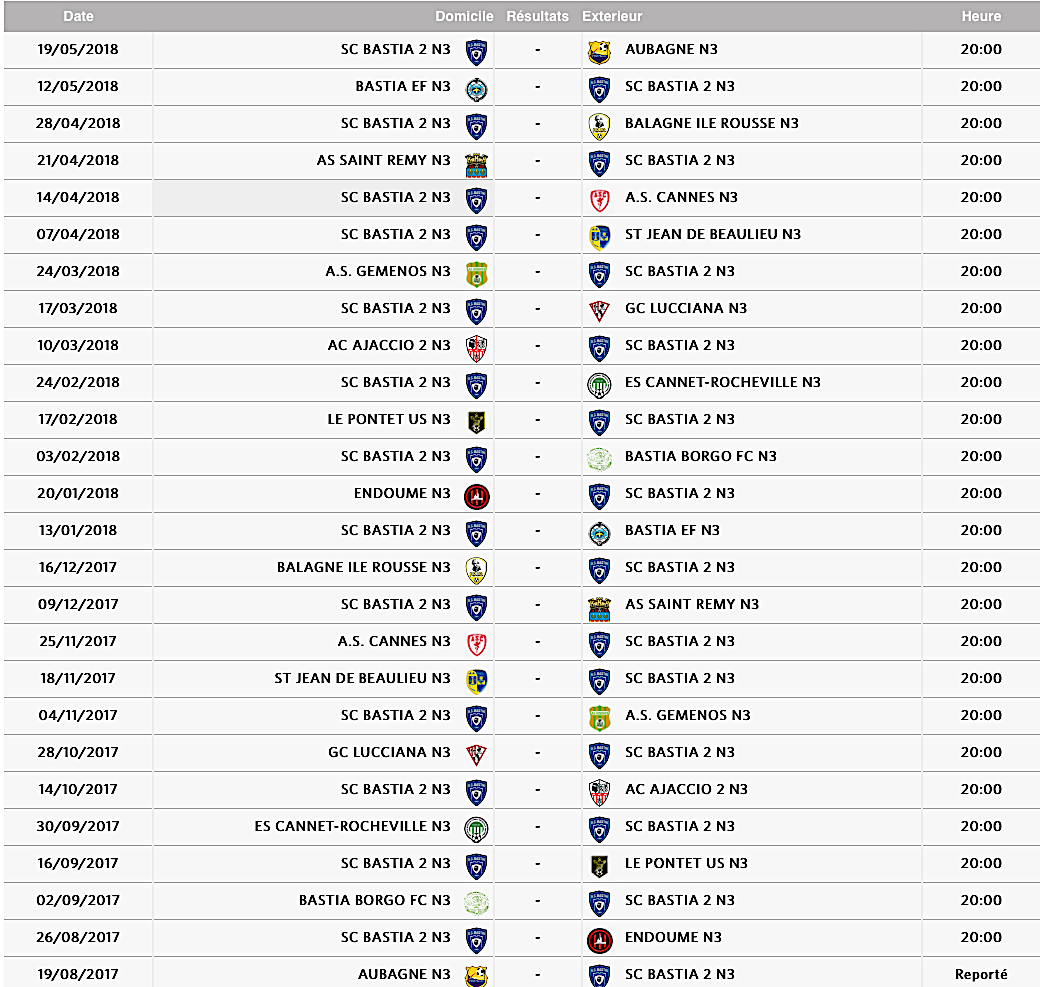
Task: Click GC Lucciana logo on 17/03/2018
Action: 599,309
